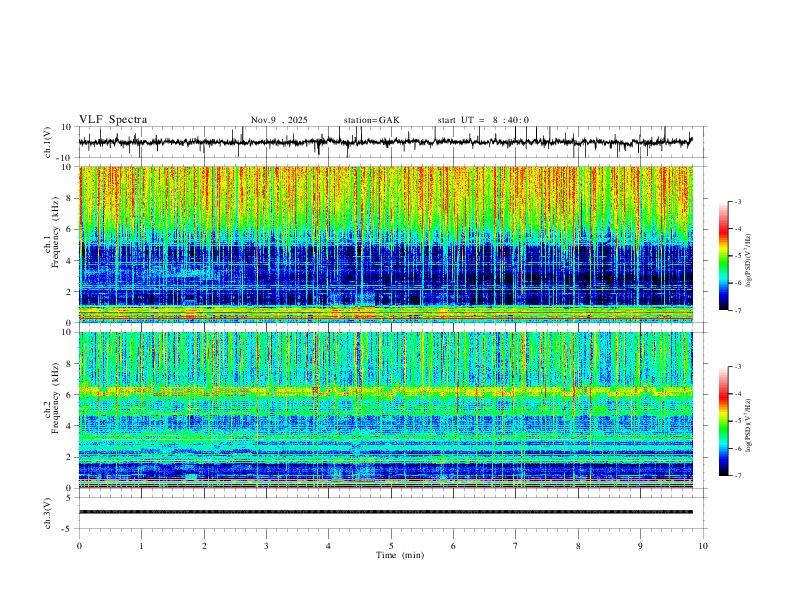Click the "start UT = 8 :40: 0" text
Image resolution: width=792 pixels, height=612 pixels.
(x=483, y=120)
